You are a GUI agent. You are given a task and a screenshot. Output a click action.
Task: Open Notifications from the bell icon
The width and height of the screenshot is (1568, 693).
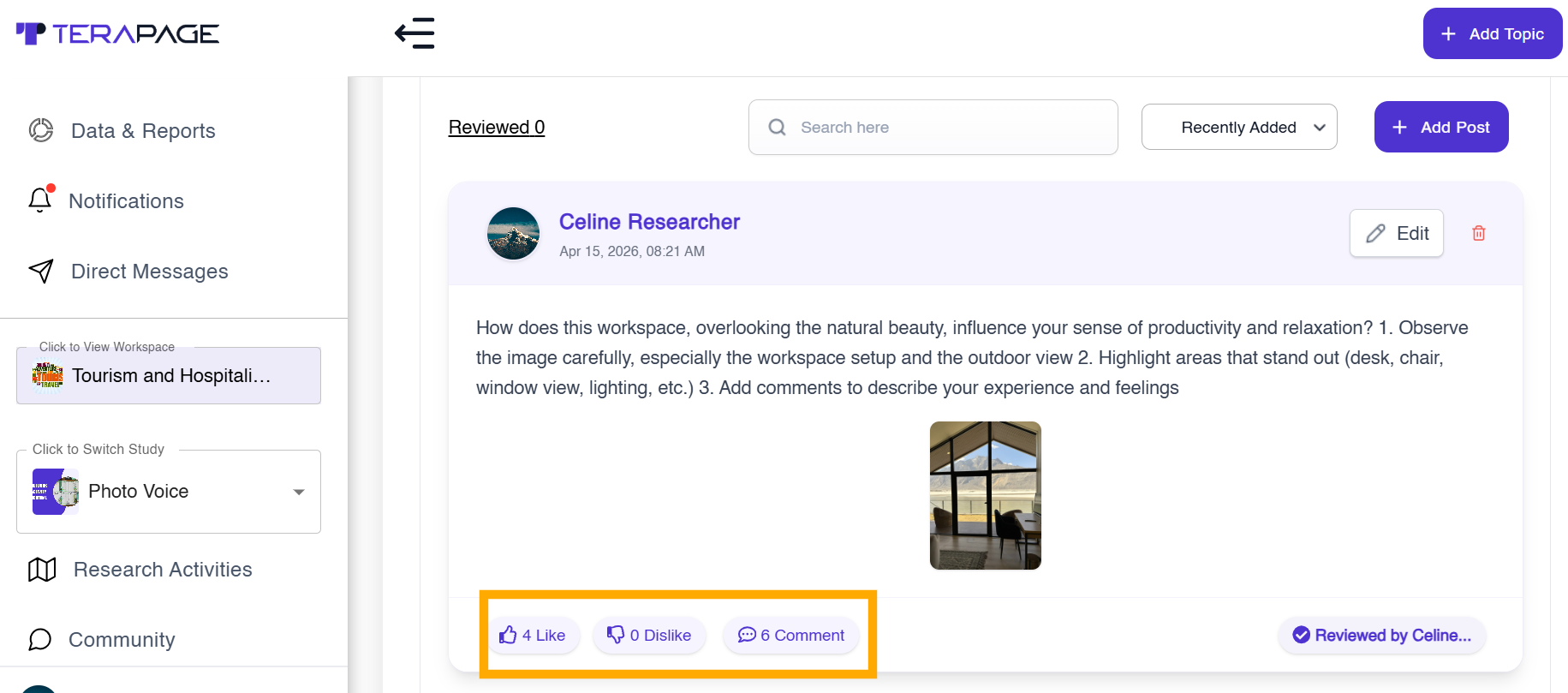click(x=40, y=200)
